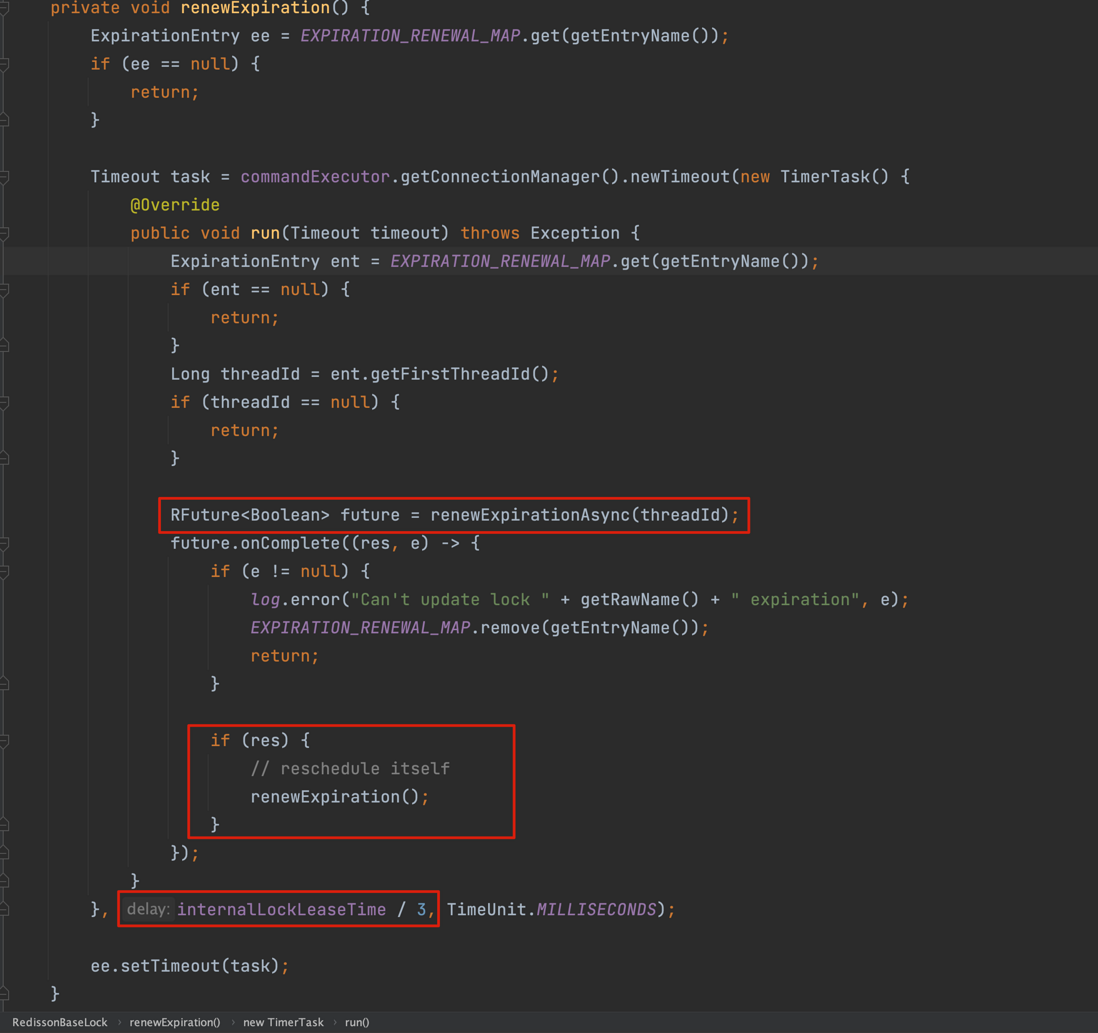Place cursor on renewExpirationAsync(threadId) call
Screen dimensions: 1098x1033
click(580, 515)
